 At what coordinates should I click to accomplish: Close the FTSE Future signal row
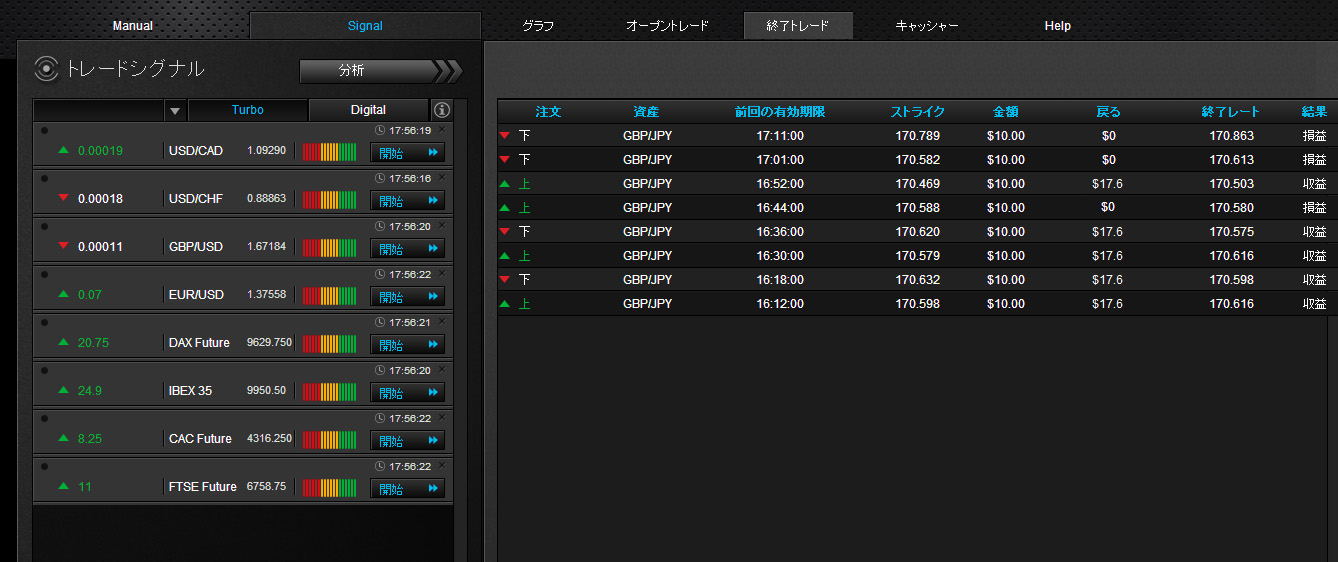(x=442, y=466)
